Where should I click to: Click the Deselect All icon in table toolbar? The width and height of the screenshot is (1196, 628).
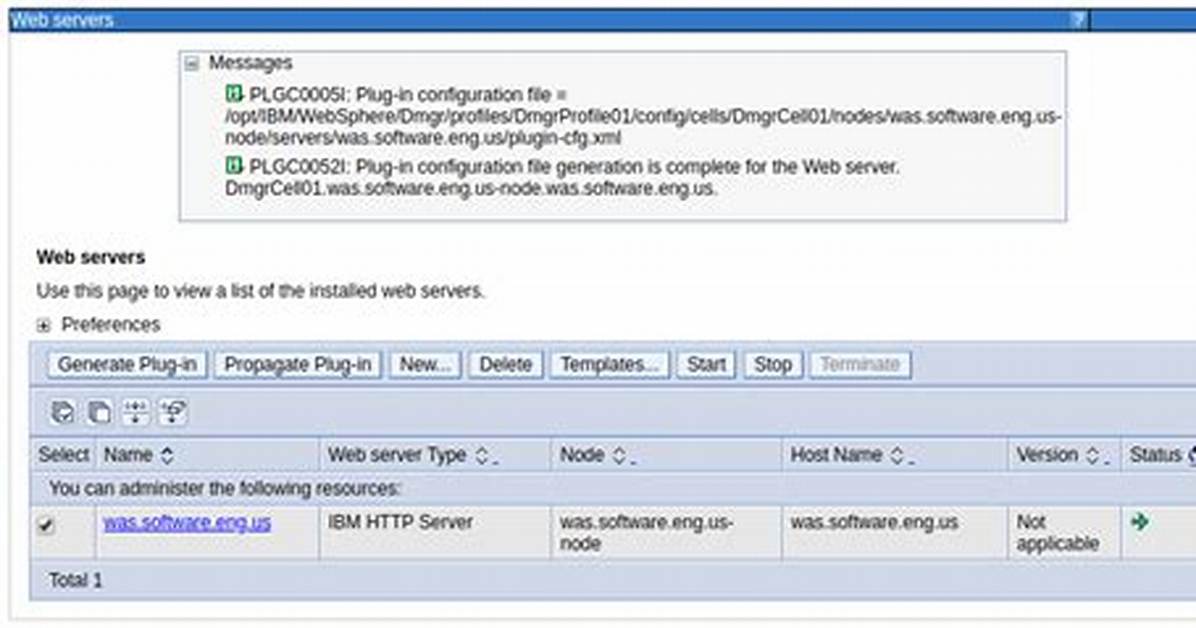pos(99,412)
